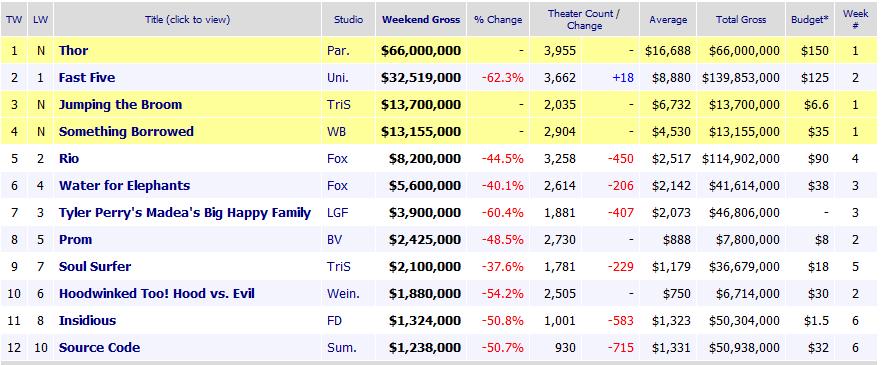Open Tyler Perry's Madea's Big Happy Family
The width and height of the screenshot is (881, 365).
point(185,213)
